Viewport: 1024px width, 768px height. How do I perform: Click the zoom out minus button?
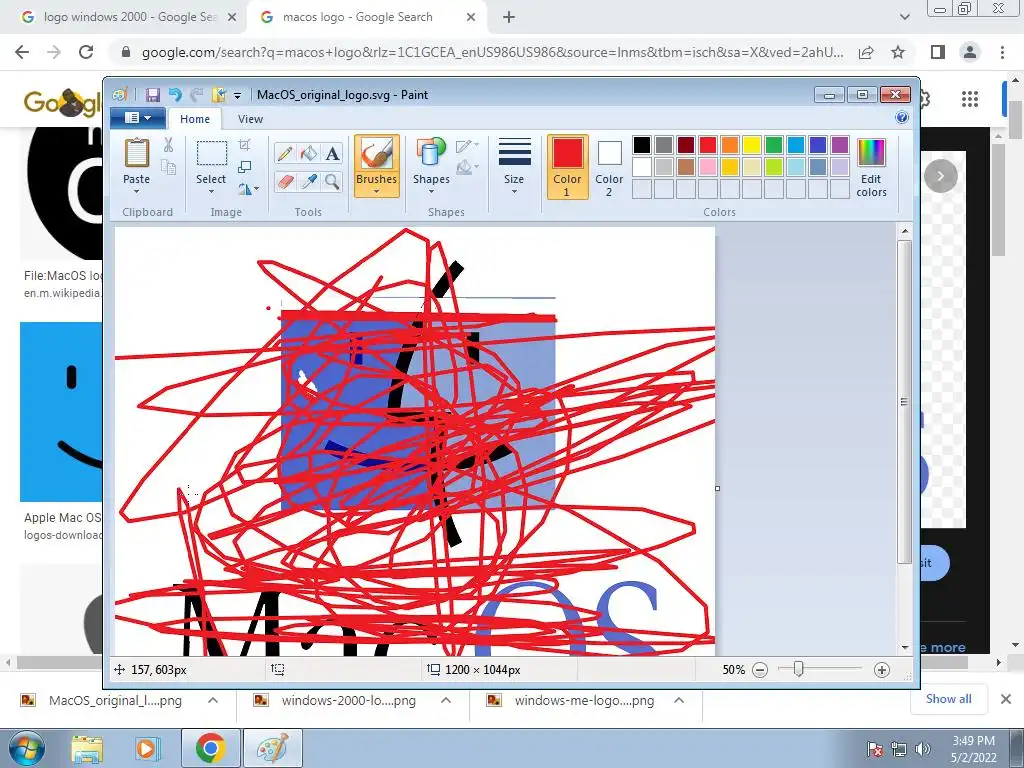(760, 670)
